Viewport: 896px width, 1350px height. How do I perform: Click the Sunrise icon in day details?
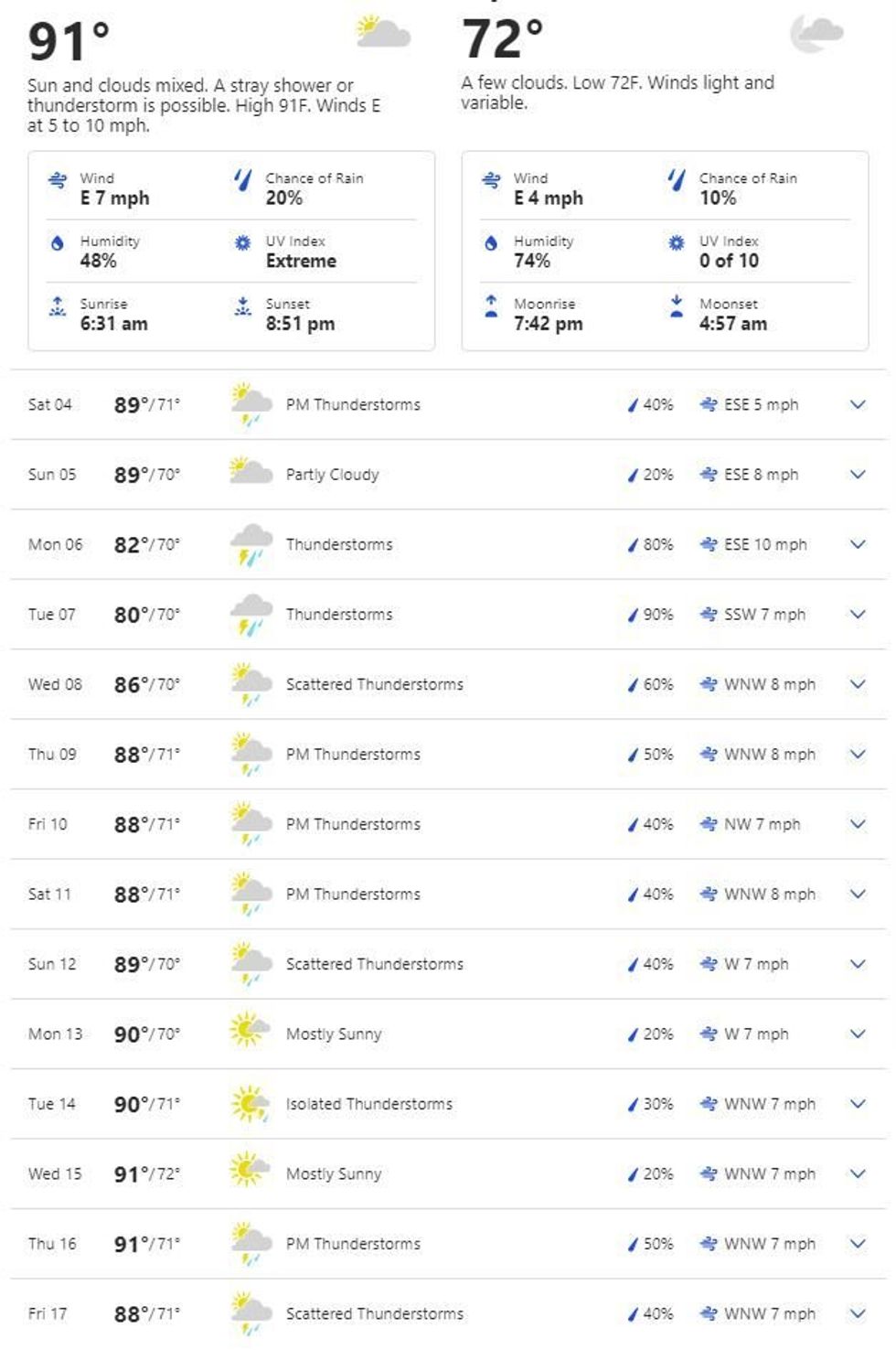[58, 306]
